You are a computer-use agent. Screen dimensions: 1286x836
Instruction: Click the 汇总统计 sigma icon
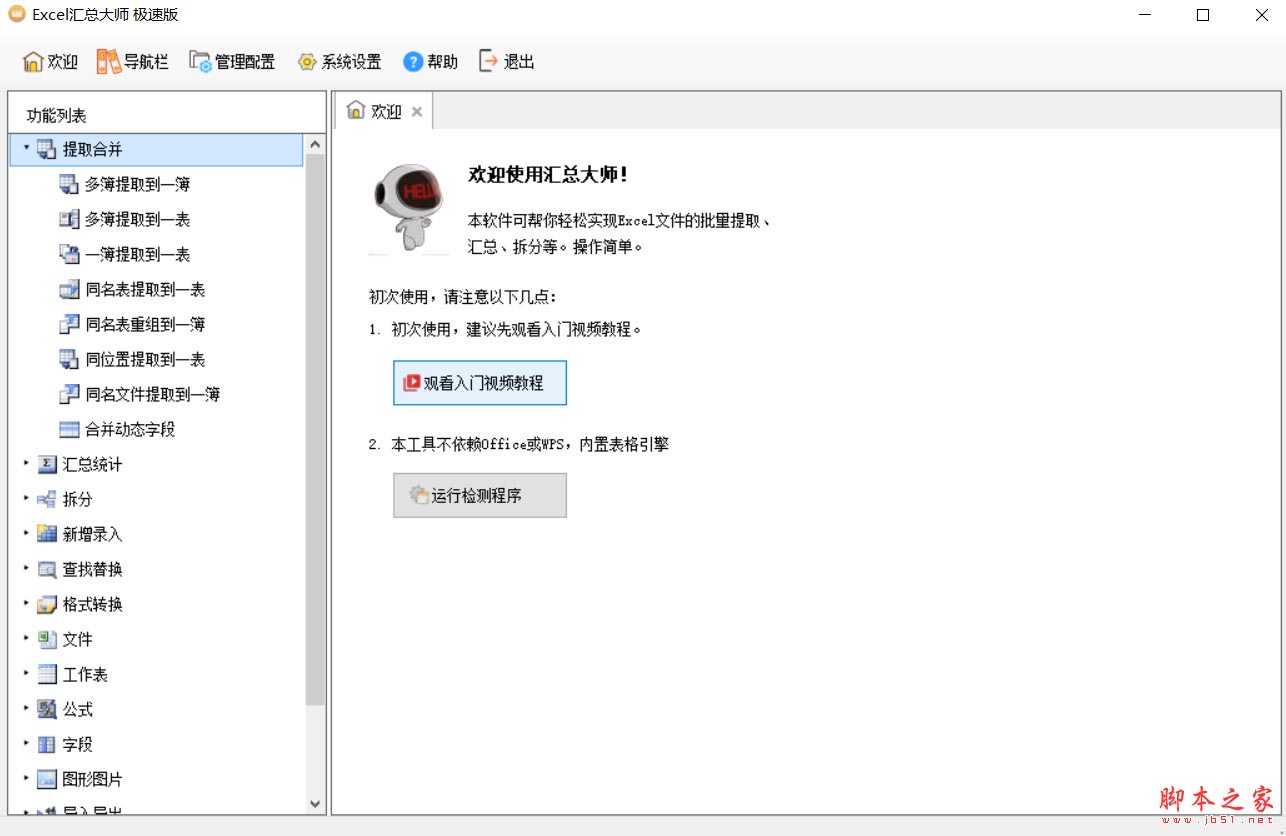(x=47, y=464)
